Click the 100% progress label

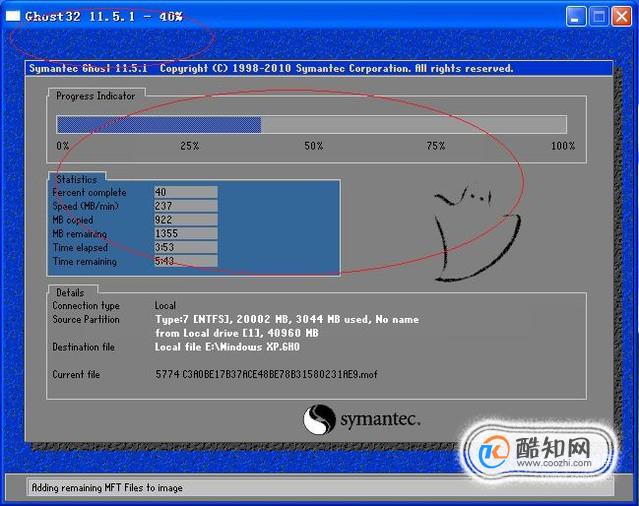pyautogui.click(x=563, y=146)
